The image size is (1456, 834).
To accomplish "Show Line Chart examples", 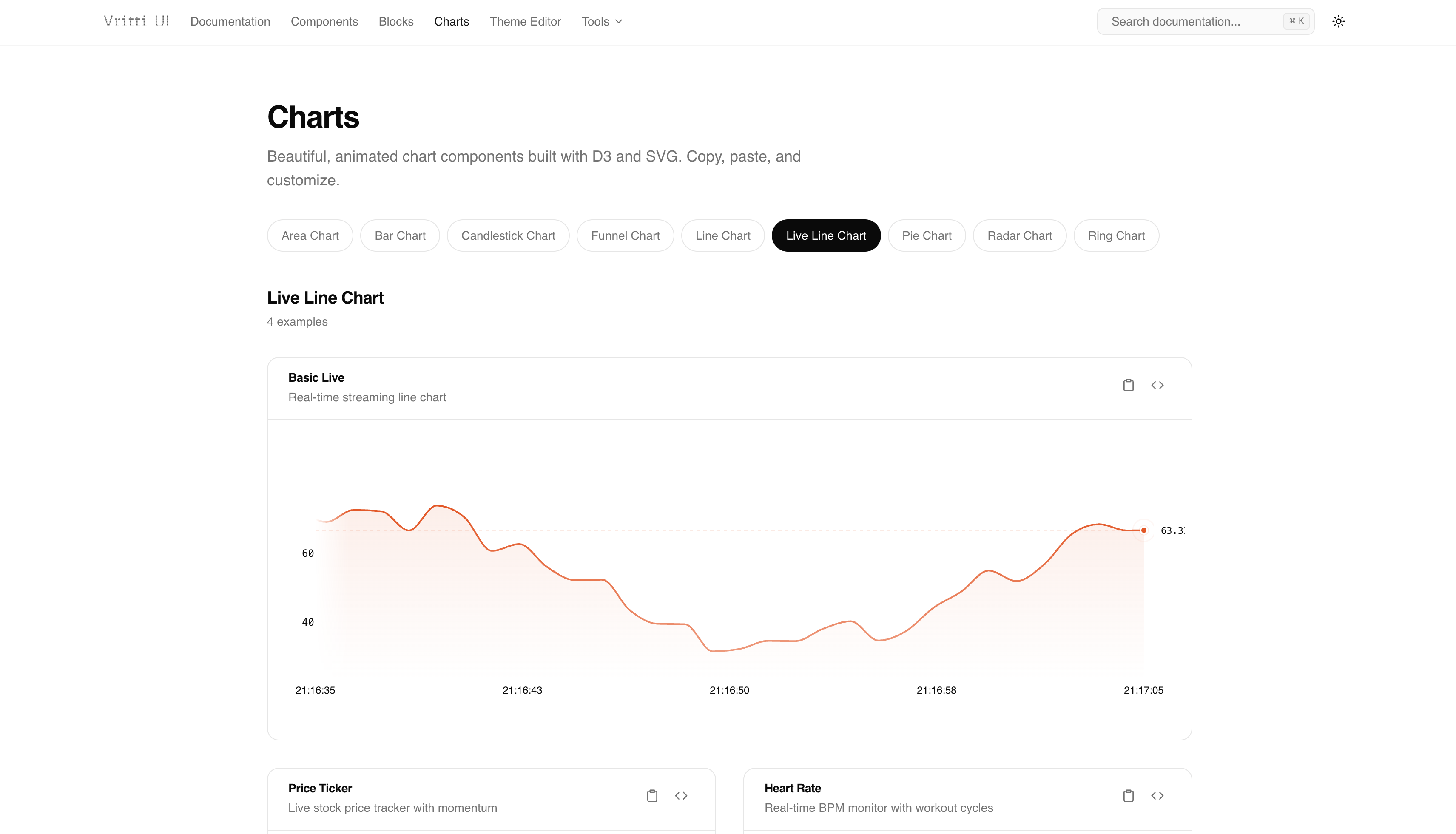I will [722, 235].
